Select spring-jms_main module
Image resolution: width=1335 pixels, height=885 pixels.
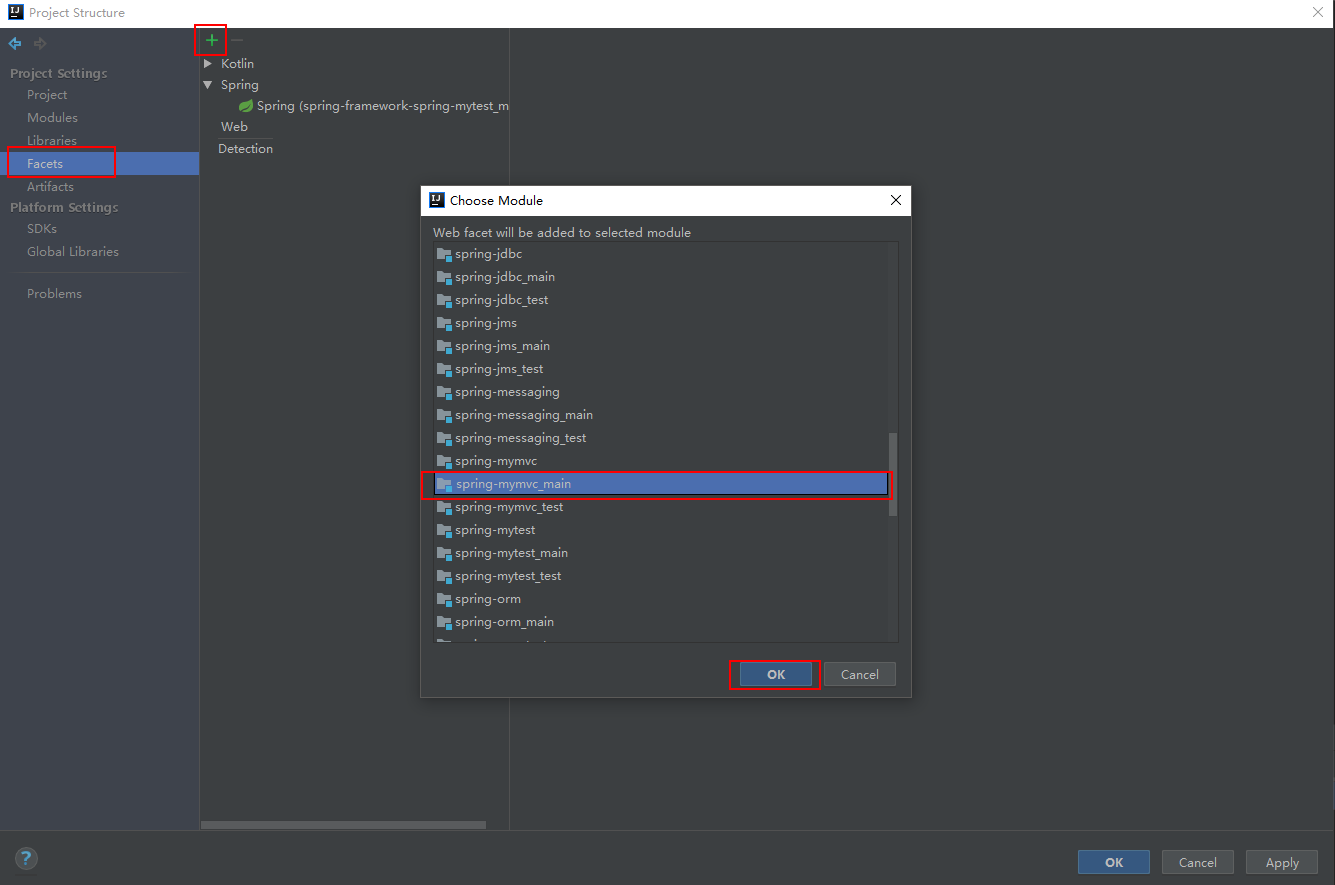[x=661, y=346]
